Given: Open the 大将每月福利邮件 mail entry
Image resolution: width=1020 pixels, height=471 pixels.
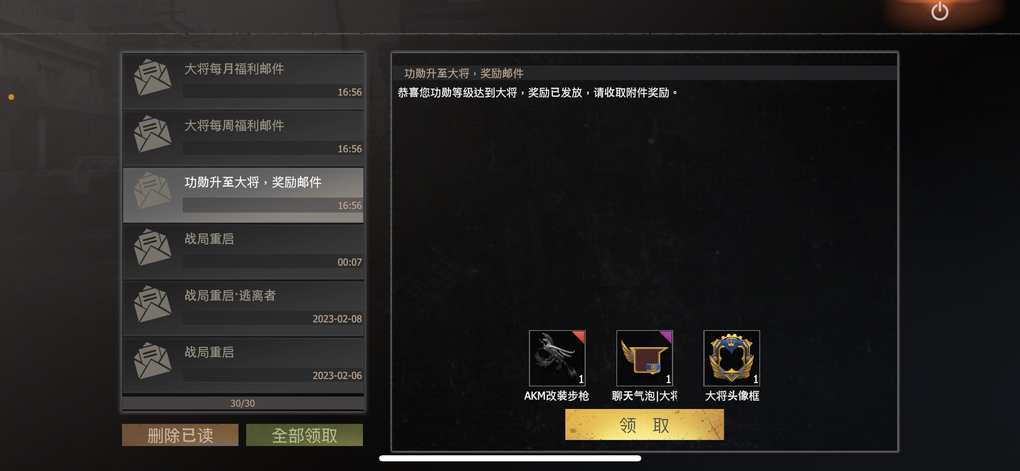Looking at the screenshot, I should click(243, 81).
